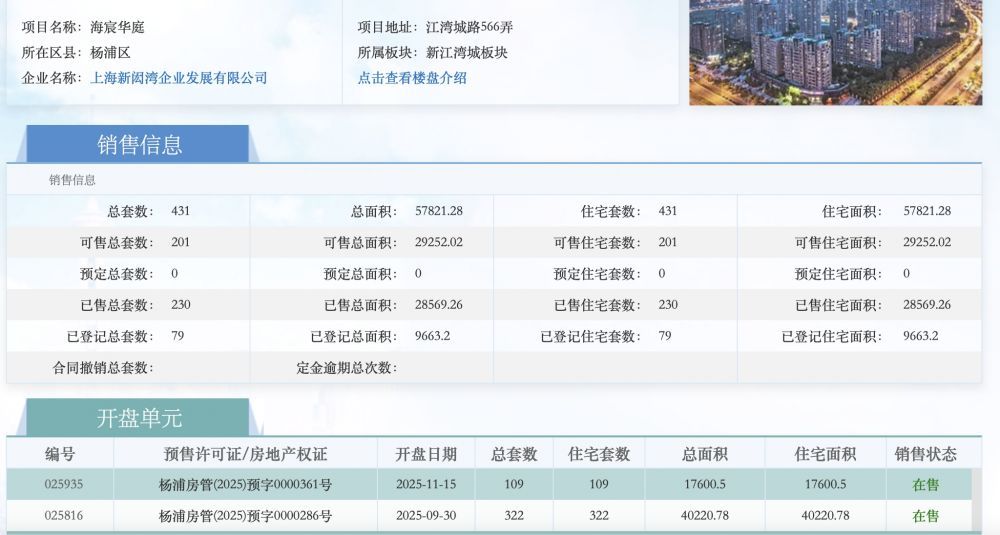The height and width of the screenshot is (535, 1000).
Task: Select the 2025-09-30 opening date cell
Action: coord(426,516)
